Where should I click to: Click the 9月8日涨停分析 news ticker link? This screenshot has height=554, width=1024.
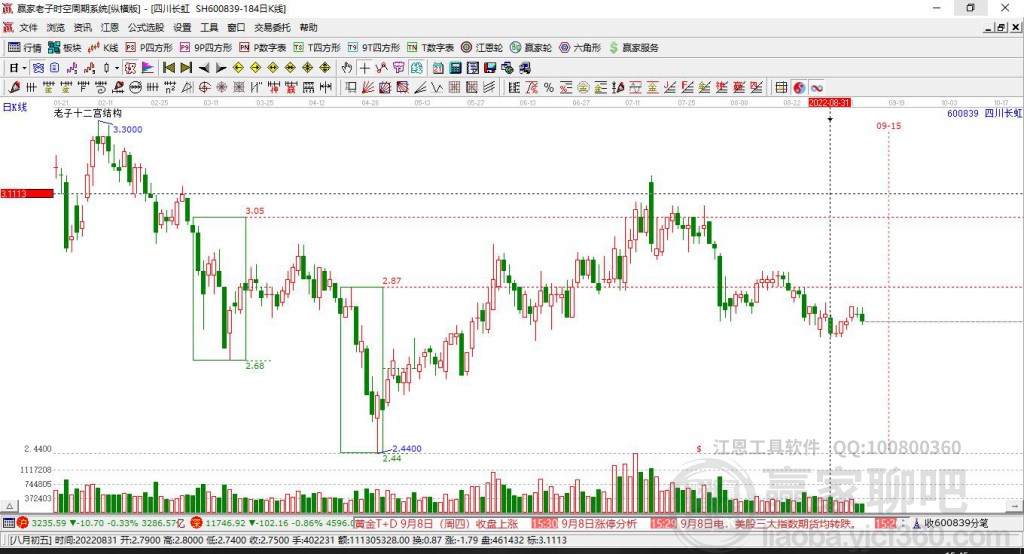click(599, 523)
